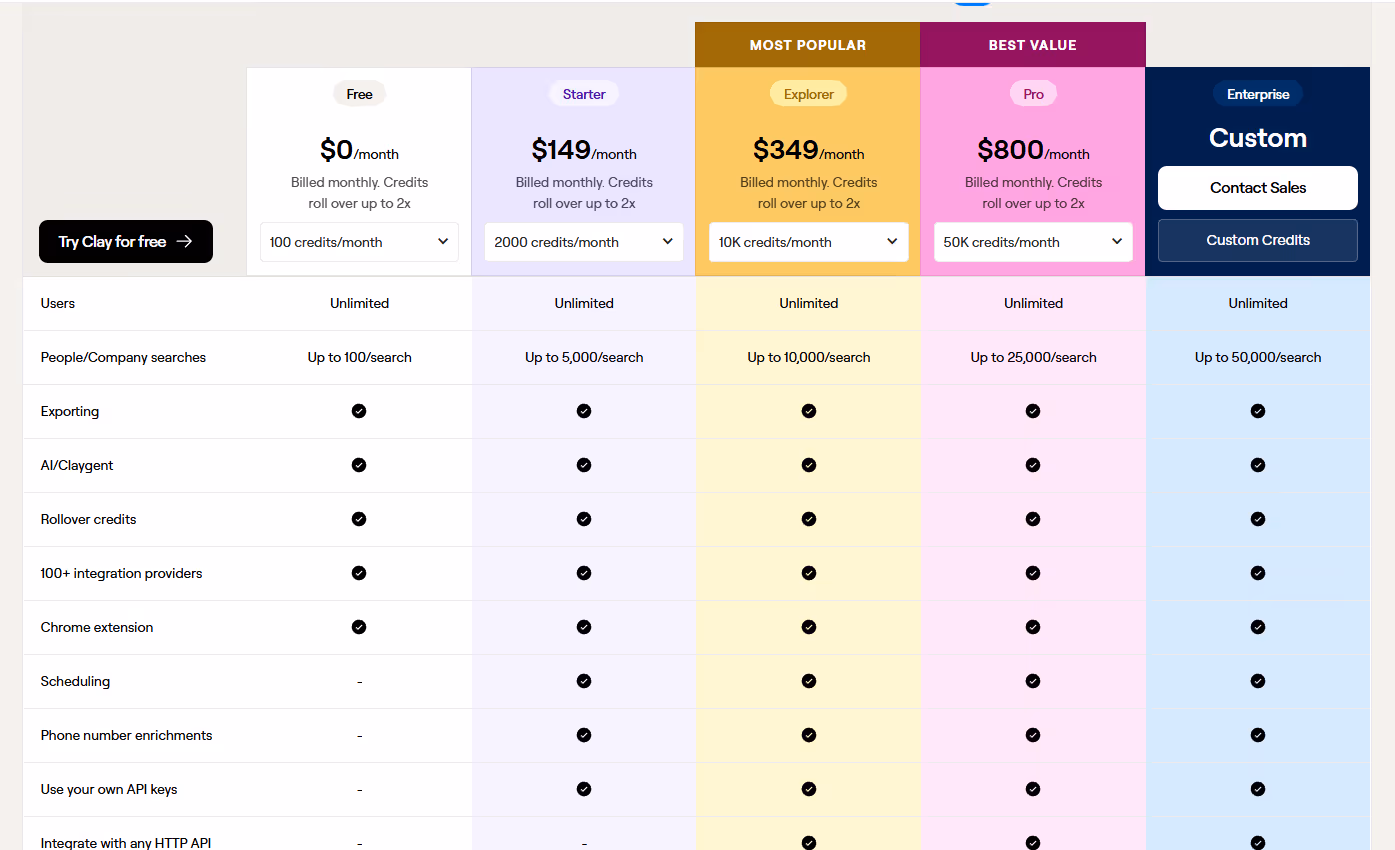1395x850 pixels.
Task: Click the Try Clay for free button
Action: click(x=125, y=241)
